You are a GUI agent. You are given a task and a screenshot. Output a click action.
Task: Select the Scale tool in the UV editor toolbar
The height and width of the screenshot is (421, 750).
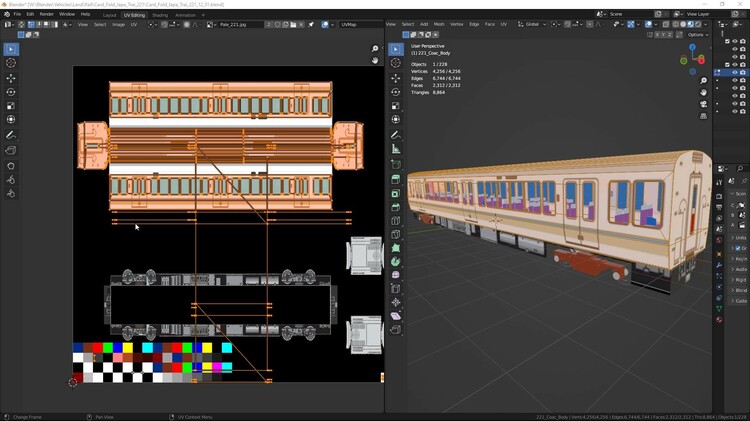click(x=11, y=106)
